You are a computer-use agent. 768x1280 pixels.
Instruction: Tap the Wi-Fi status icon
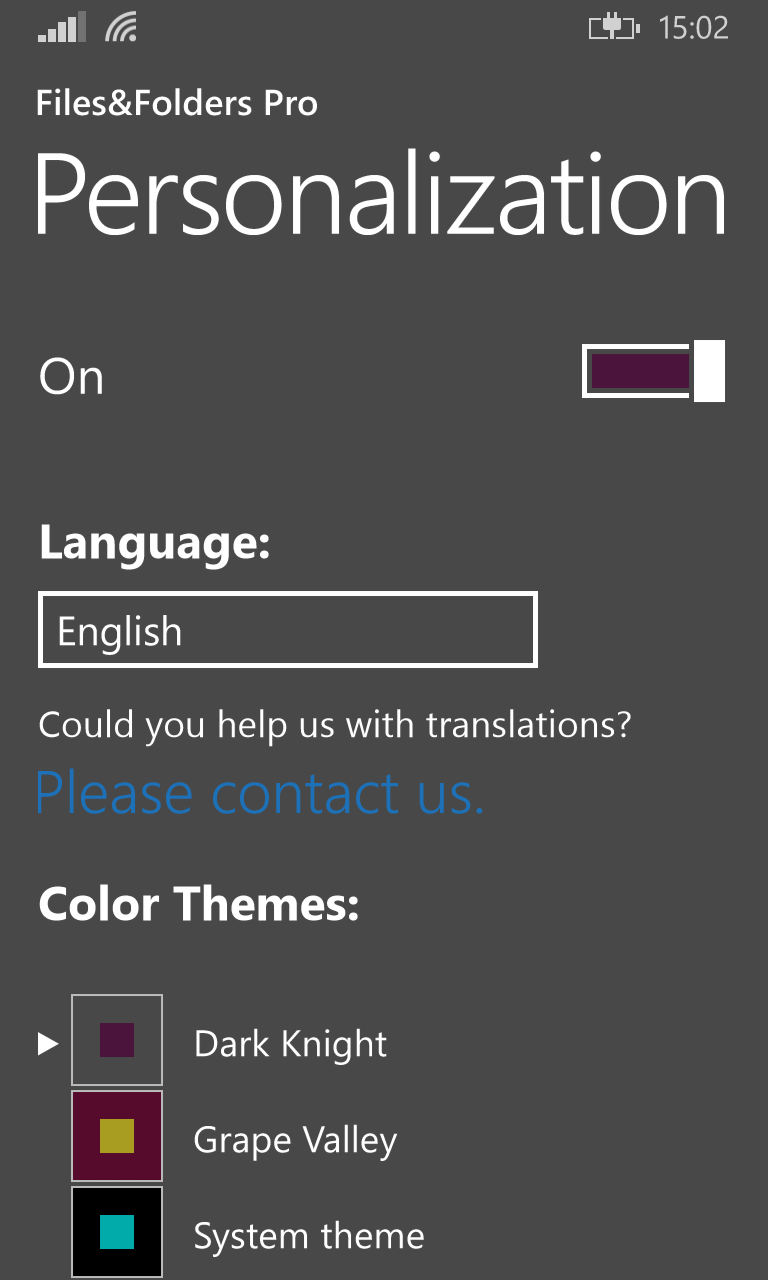coord(120,28)
